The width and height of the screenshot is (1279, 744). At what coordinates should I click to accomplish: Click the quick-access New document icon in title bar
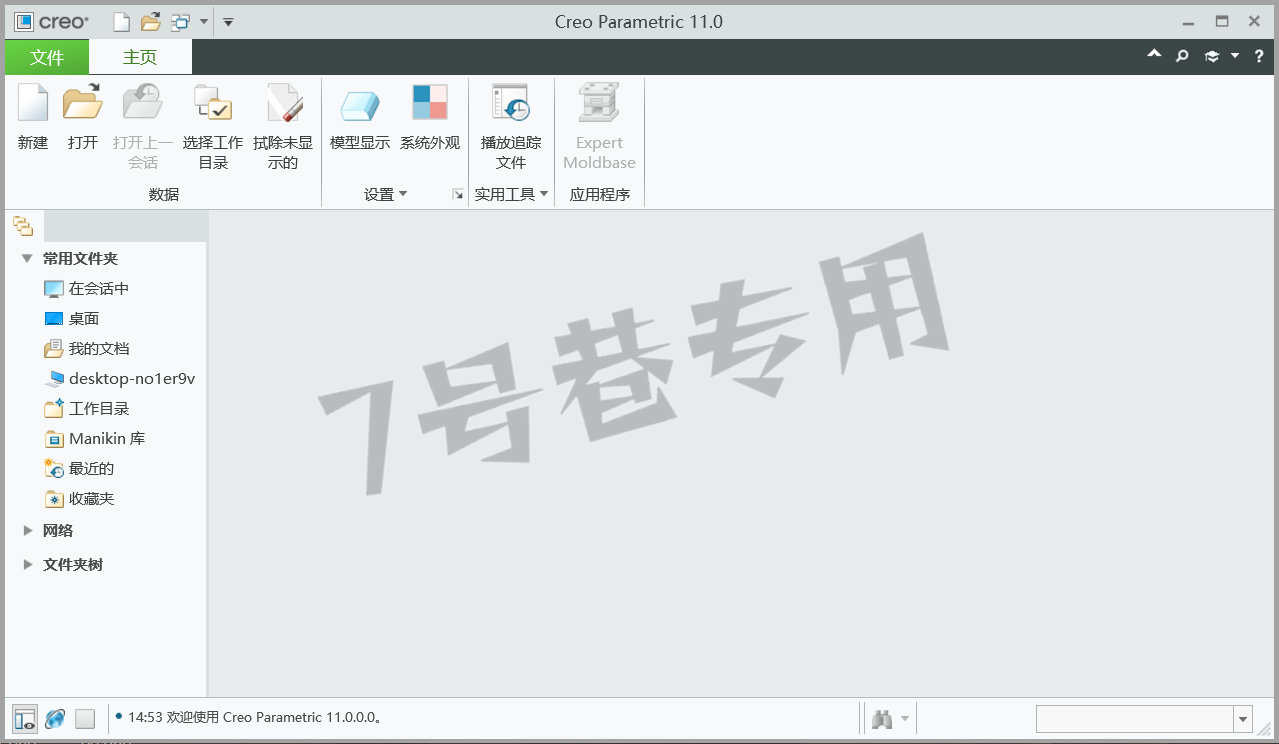[x=121, y=22]
